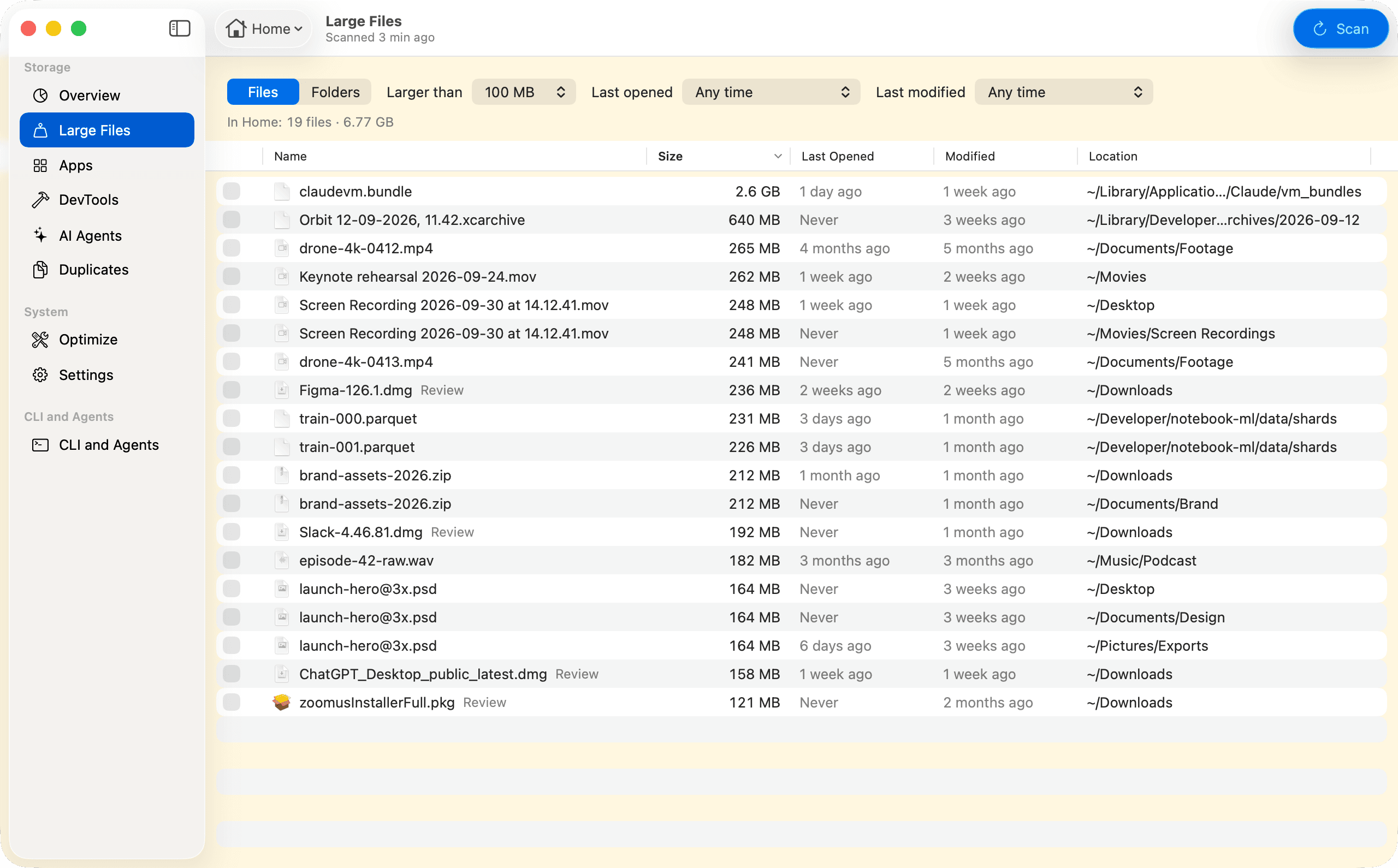Check the Orbit xcarchive row checkbox
The width and height of the screenshot is (1398, 868).
point(232,219)
